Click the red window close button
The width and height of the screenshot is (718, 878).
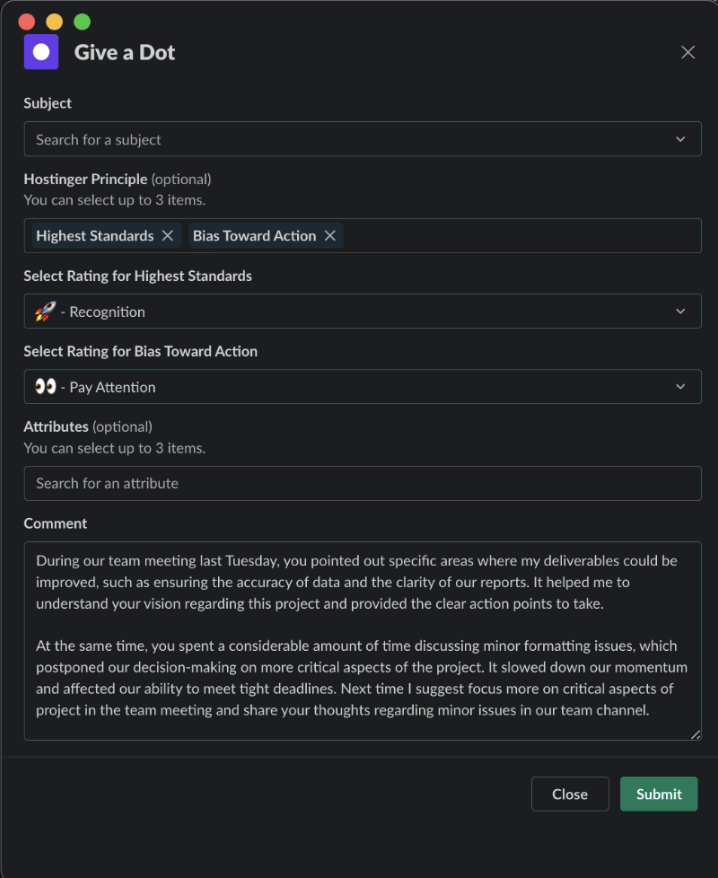tap(27, 21)
